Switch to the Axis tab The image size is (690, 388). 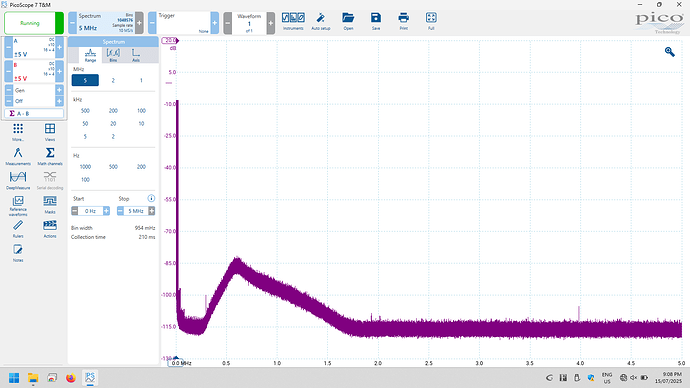click(x=136, y=55)
